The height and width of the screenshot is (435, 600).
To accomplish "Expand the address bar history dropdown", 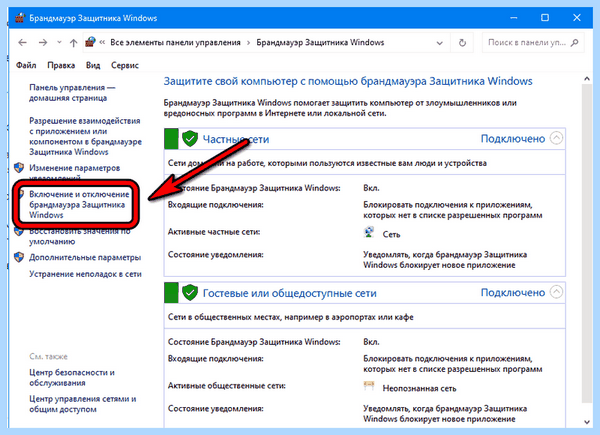I will click(x=440, y=43).
